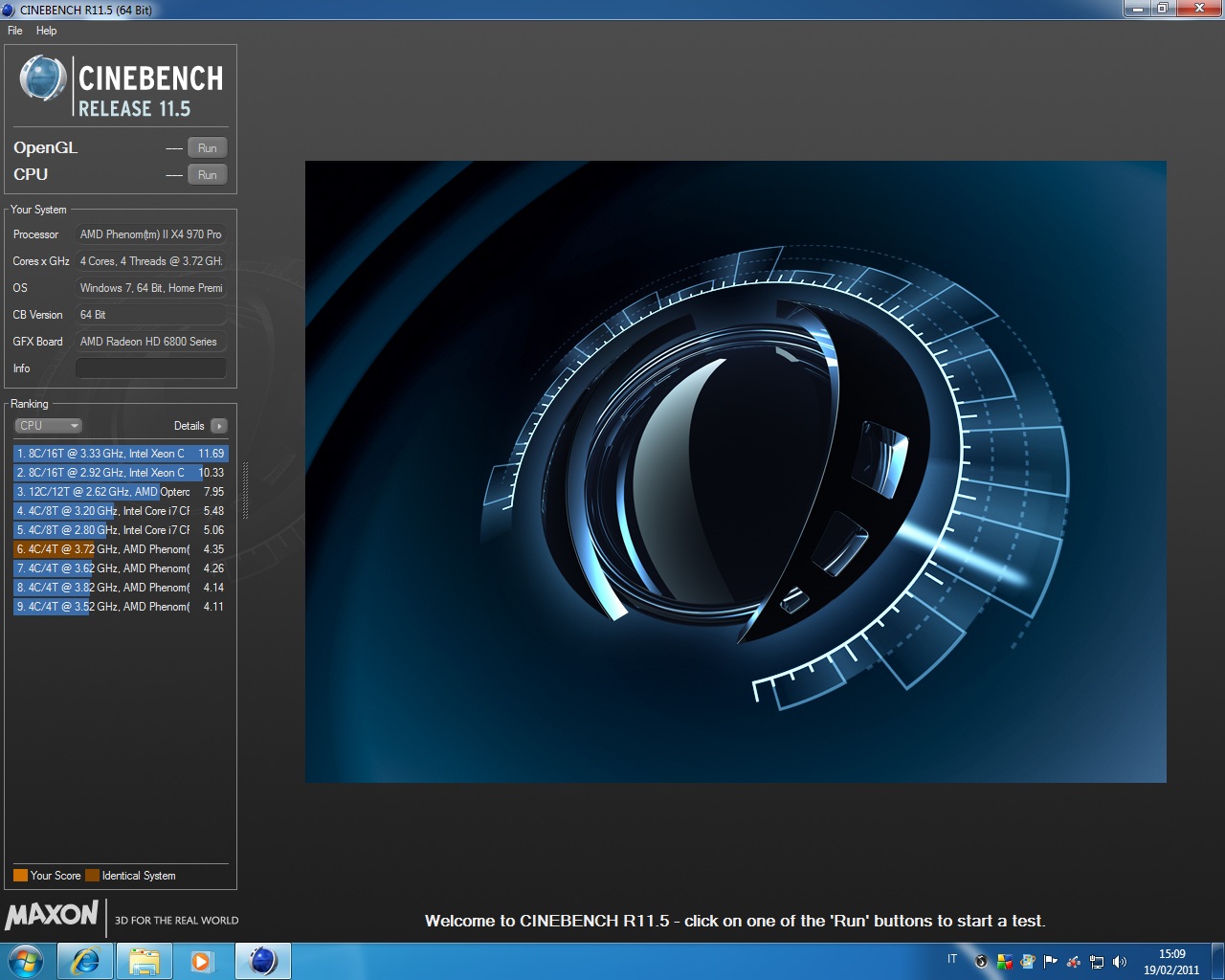Open the Help menu
This screenshot has height=980, width=1225.
click(46, 31)
